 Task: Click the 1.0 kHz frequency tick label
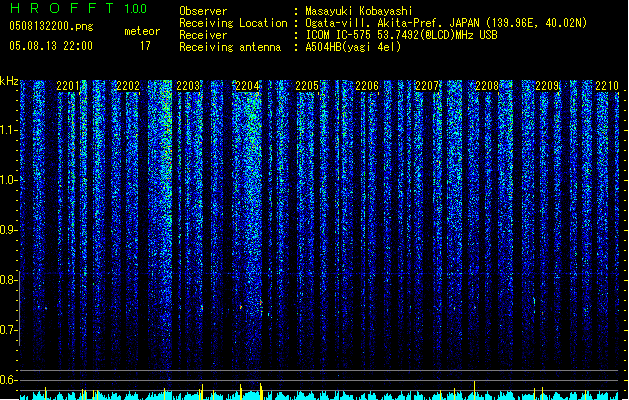point(9,180)
